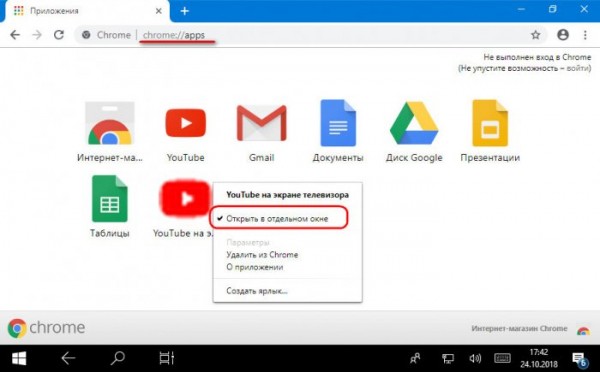Click the browser forward arrow
Viewport: 600px width, 372px height.
37,35
